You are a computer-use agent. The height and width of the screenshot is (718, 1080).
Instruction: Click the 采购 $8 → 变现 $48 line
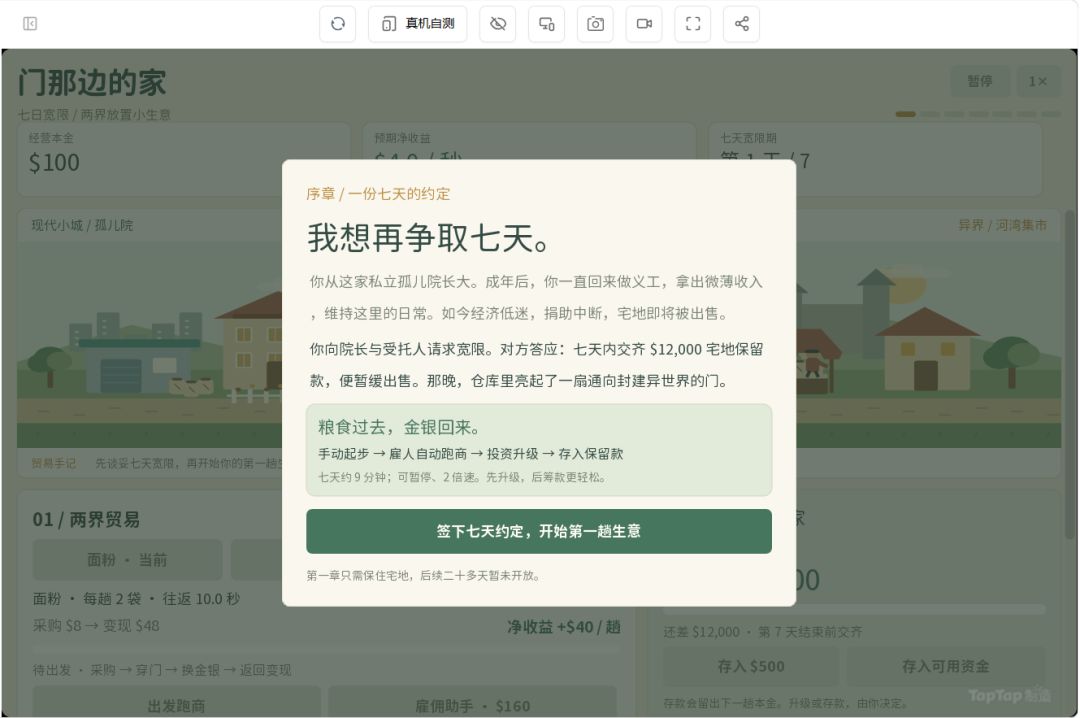pos(96,626)
